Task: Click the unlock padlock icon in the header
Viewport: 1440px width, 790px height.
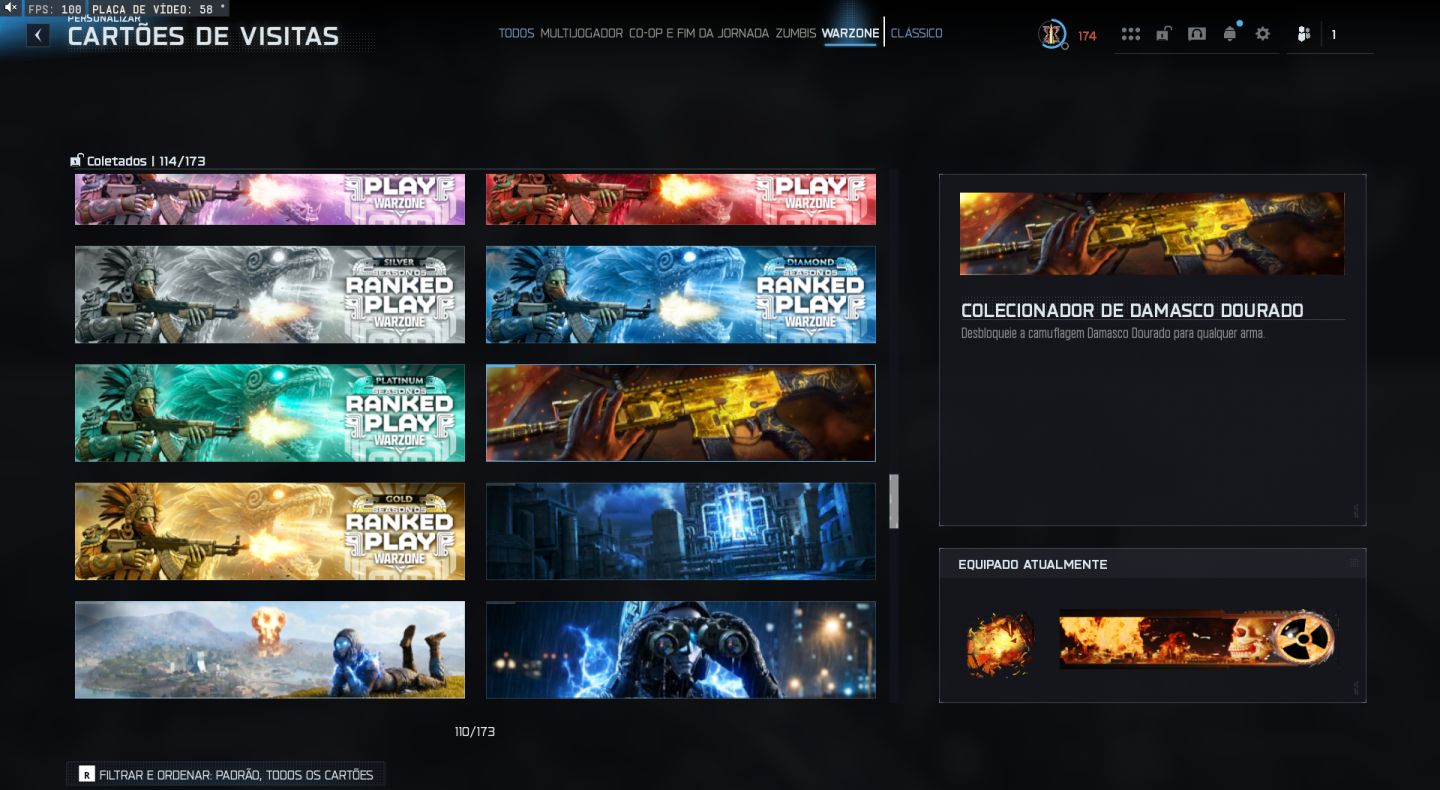Action: tap(1163, 34)
